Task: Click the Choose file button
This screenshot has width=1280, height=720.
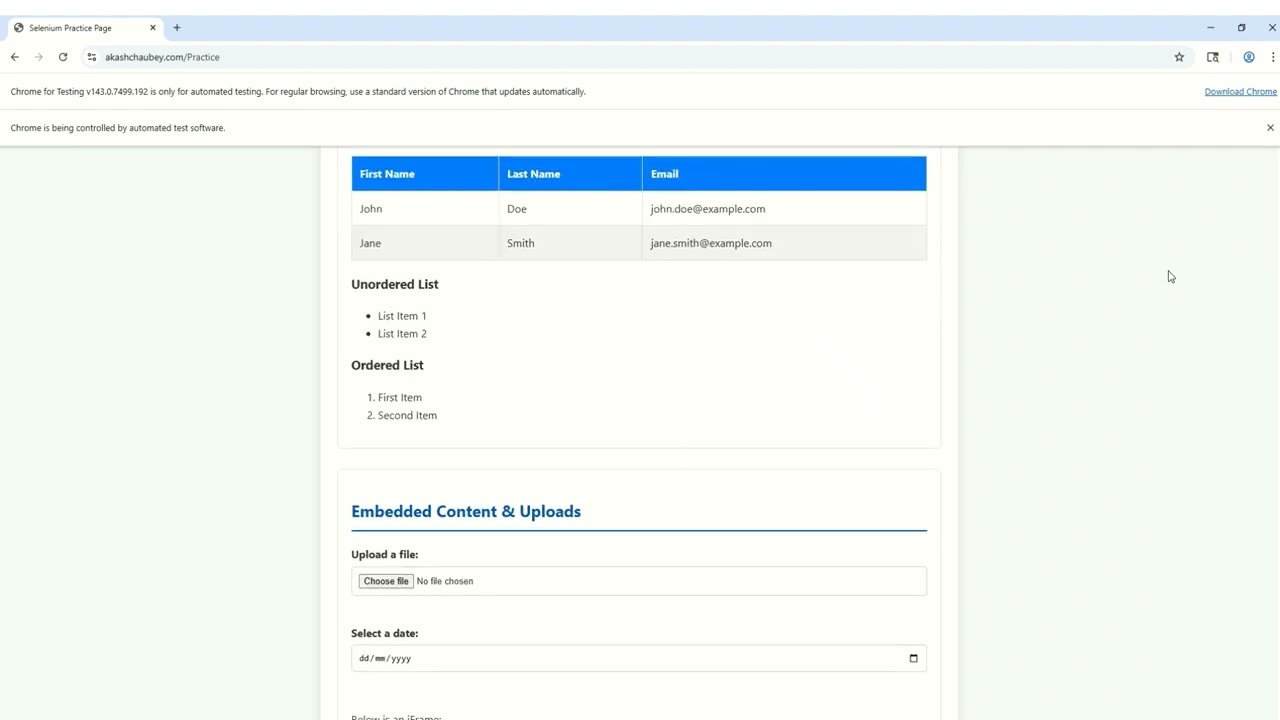Action: [x=386, y=581]
